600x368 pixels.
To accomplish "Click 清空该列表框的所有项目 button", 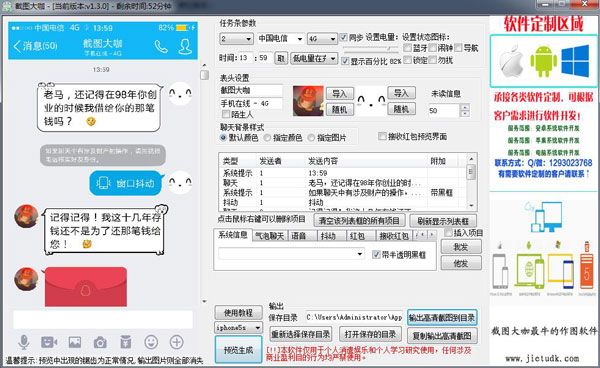I will tap(359, 221).
